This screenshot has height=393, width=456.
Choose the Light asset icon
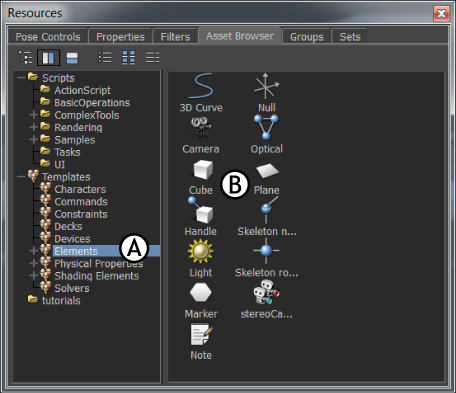click(x=201, y=251)
